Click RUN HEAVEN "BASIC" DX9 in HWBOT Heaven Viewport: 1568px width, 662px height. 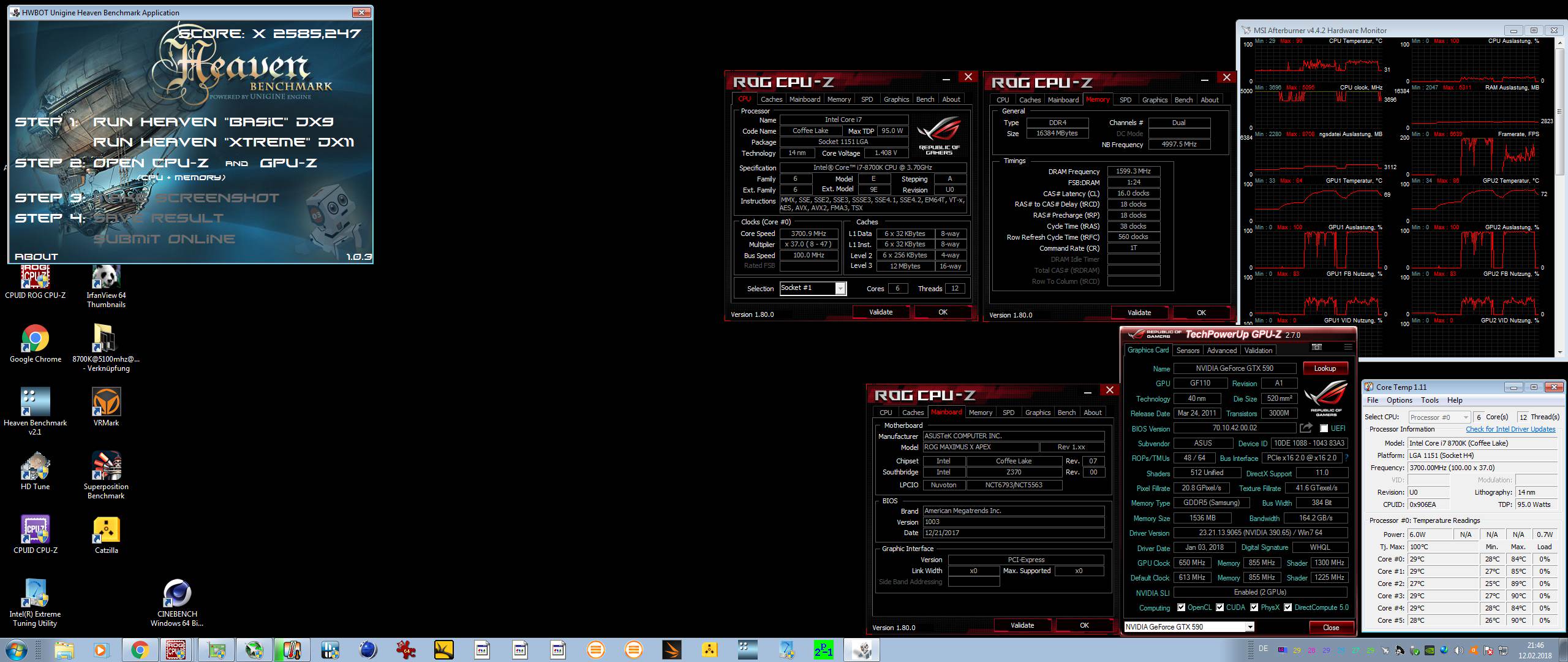(x=213, y=122)
